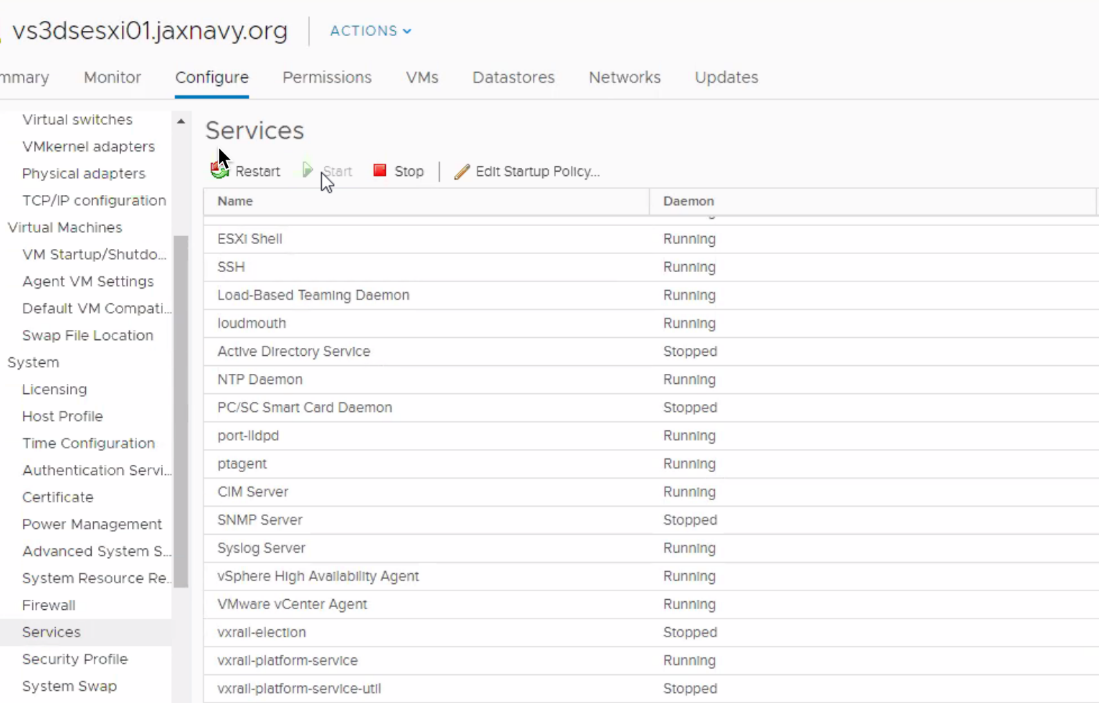Click the Restart service icon
This screenshot has width=1099, height=703.
click(x=220, y=170)
